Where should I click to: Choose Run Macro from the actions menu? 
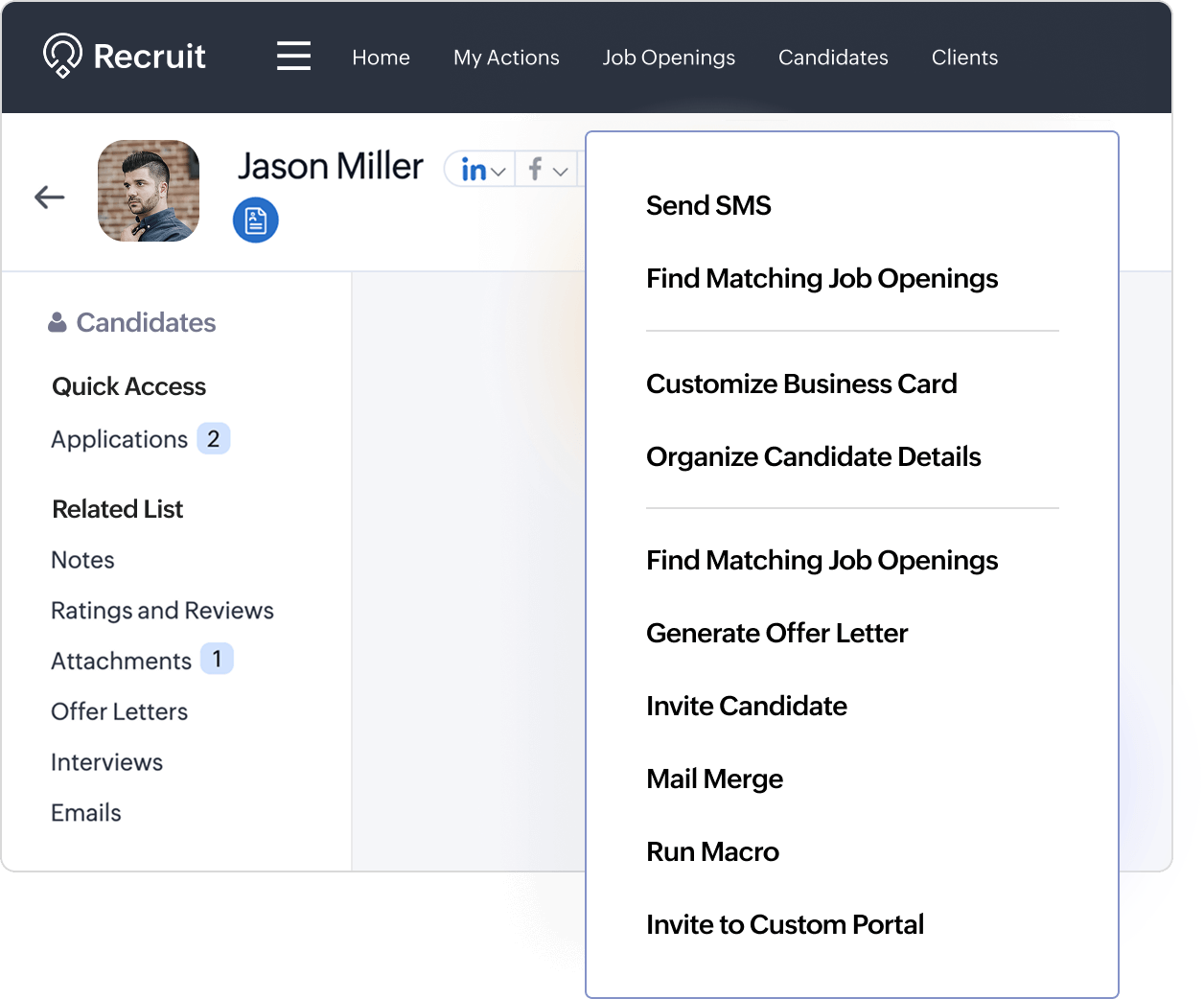click(712, 851)
